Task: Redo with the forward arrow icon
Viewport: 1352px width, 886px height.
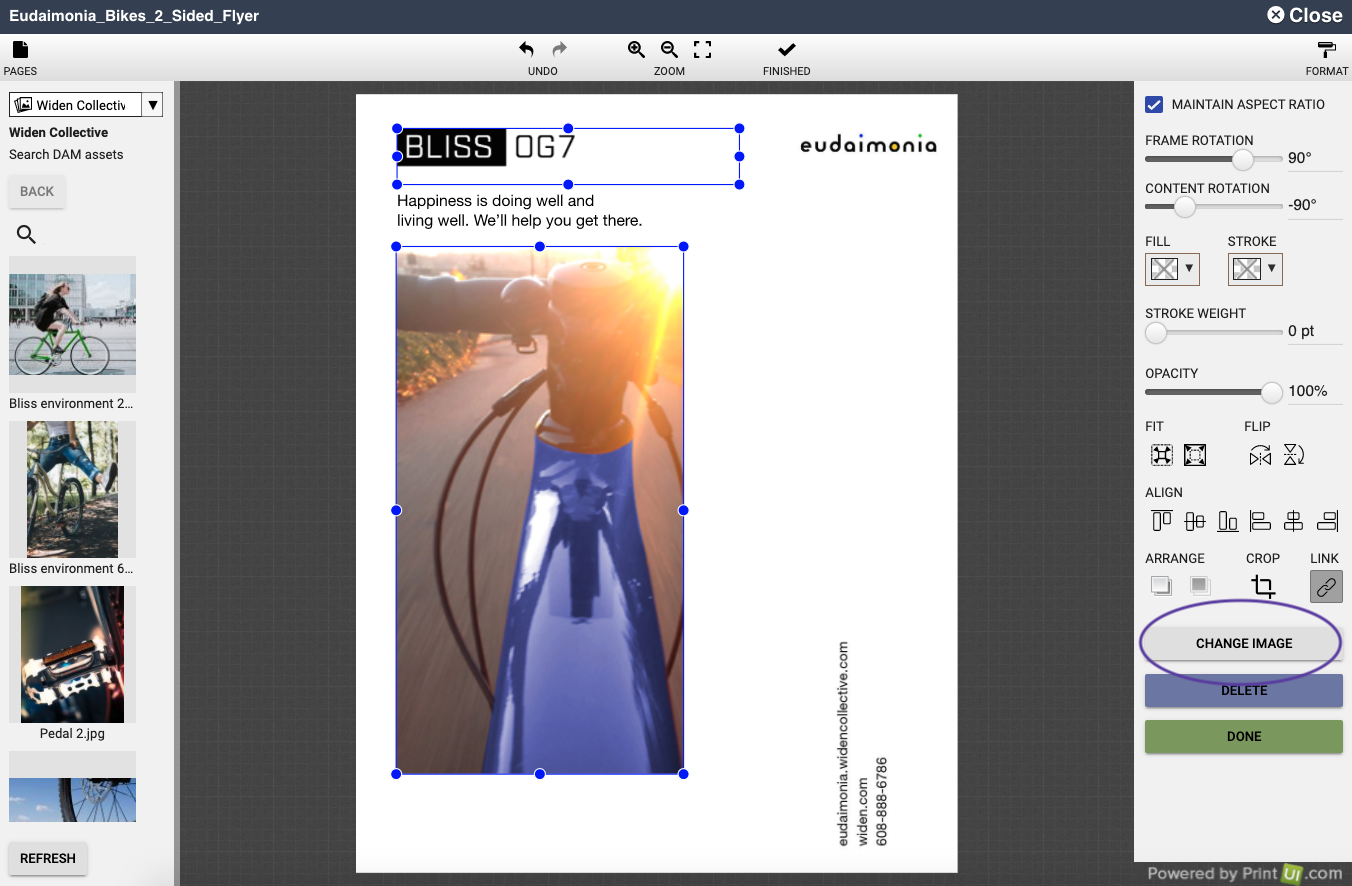Action: (x=560, y=49)
